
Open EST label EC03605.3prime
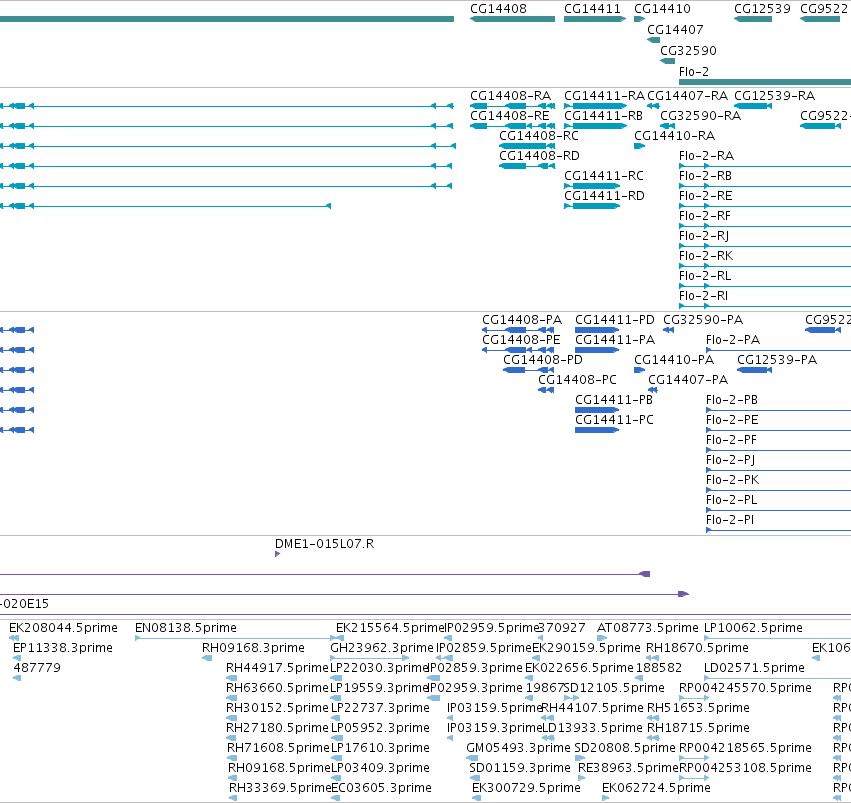click(x=382, y=788)
